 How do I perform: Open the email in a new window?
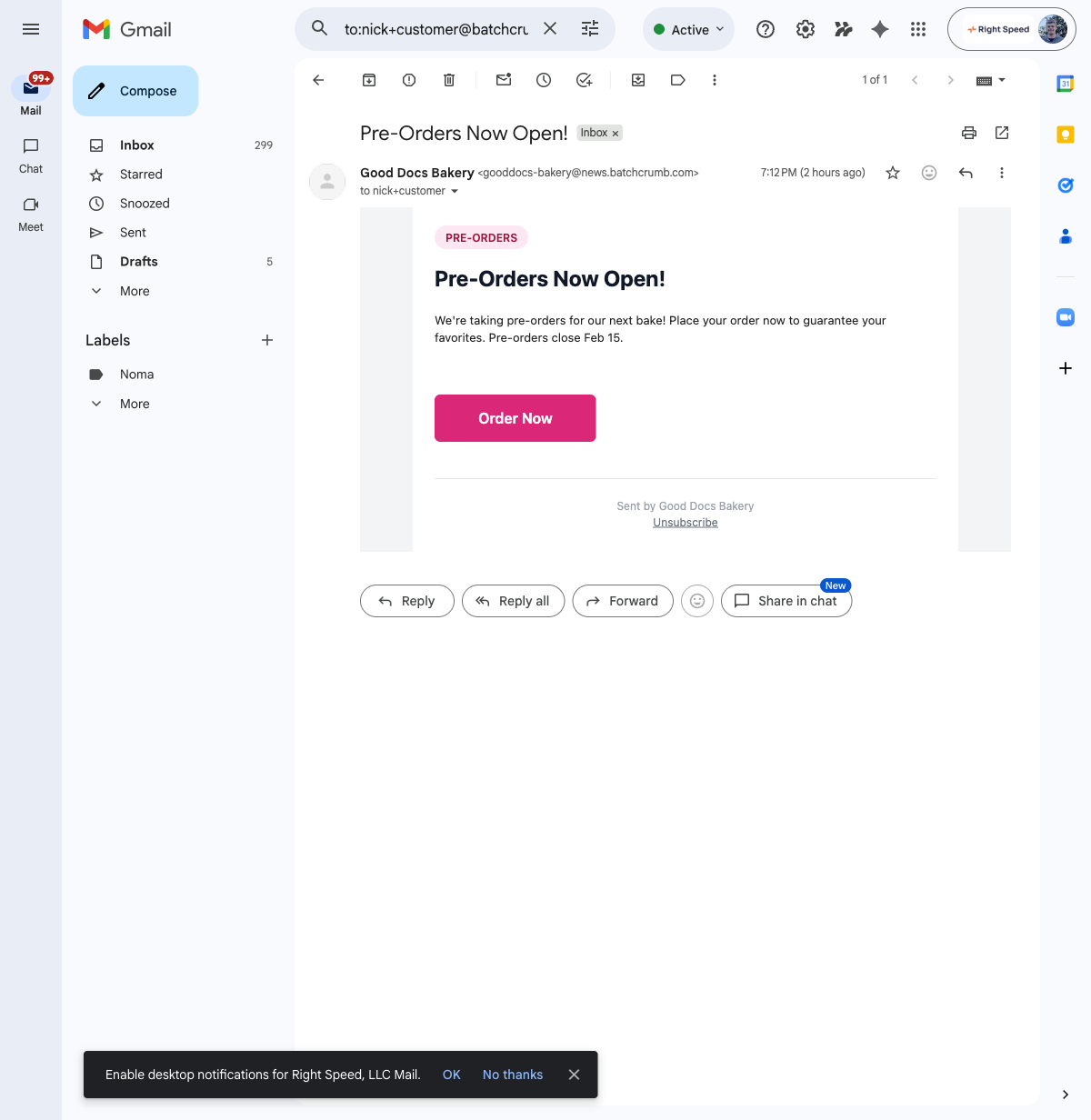pos(1001,133)
